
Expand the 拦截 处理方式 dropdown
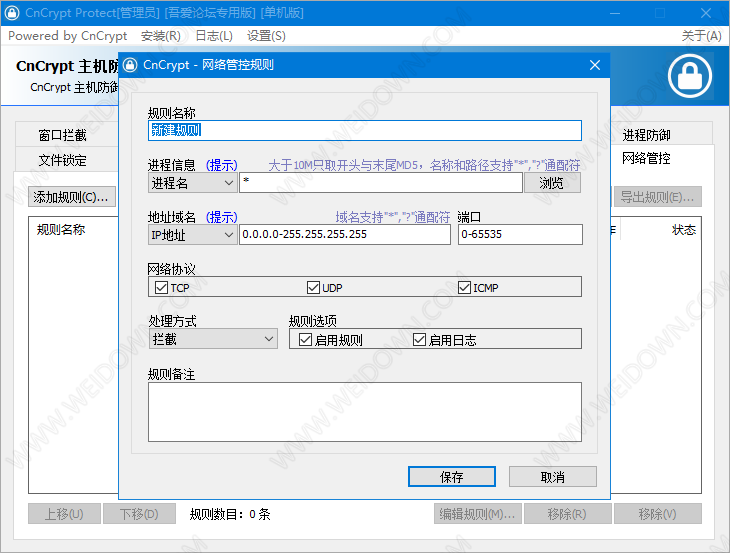(x=213, y=339)
